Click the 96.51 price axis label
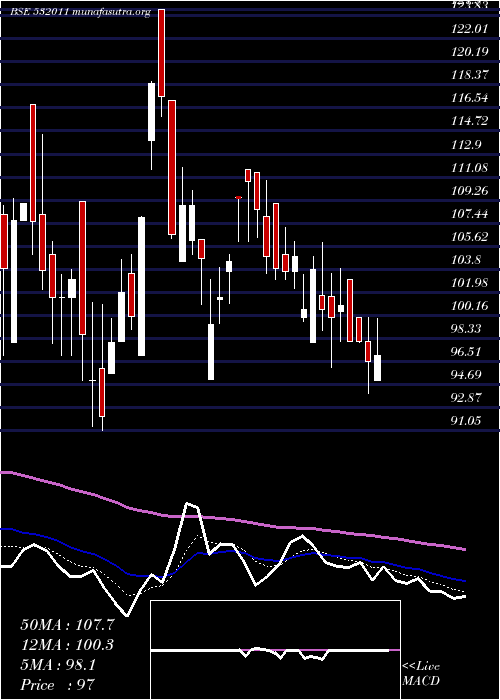Screen dimensions: 500x700 pyautogui.click(x=467, y=352)
